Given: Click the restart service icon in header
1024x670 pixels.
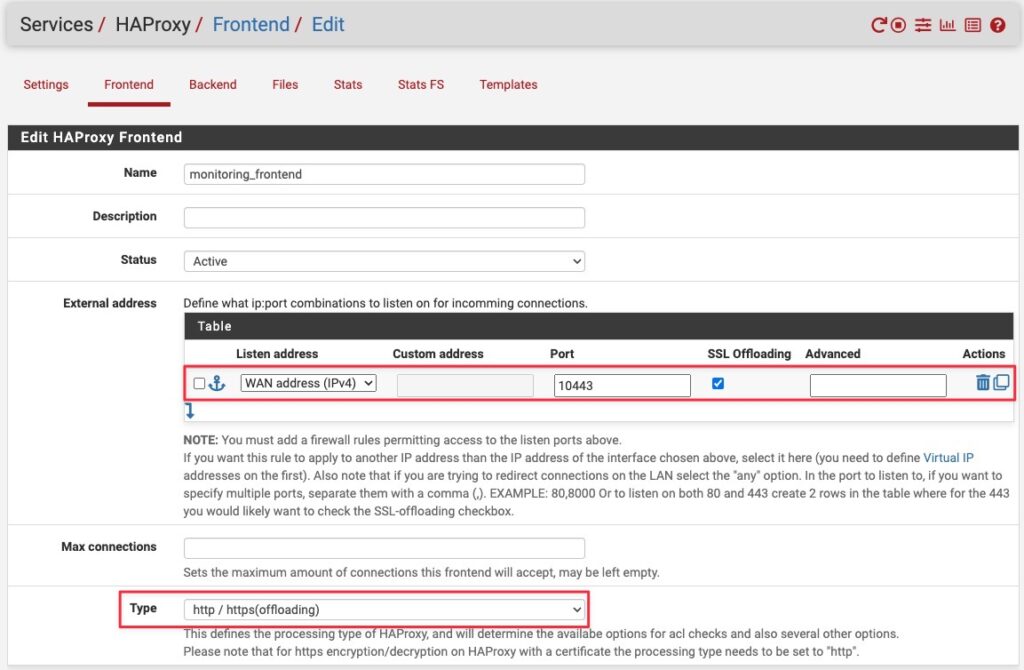Looking at the screenshot, I should 878,25.
